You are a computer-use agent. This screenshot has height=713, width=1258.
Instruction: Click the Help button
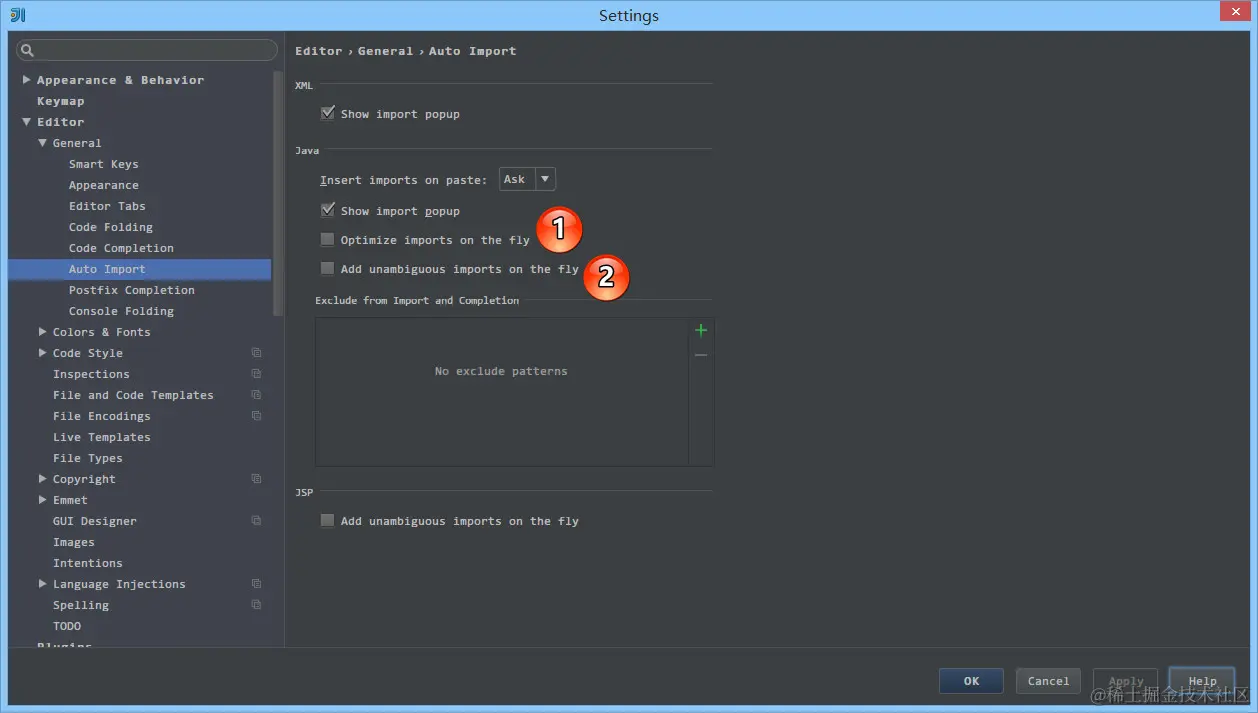point(1201,681)
